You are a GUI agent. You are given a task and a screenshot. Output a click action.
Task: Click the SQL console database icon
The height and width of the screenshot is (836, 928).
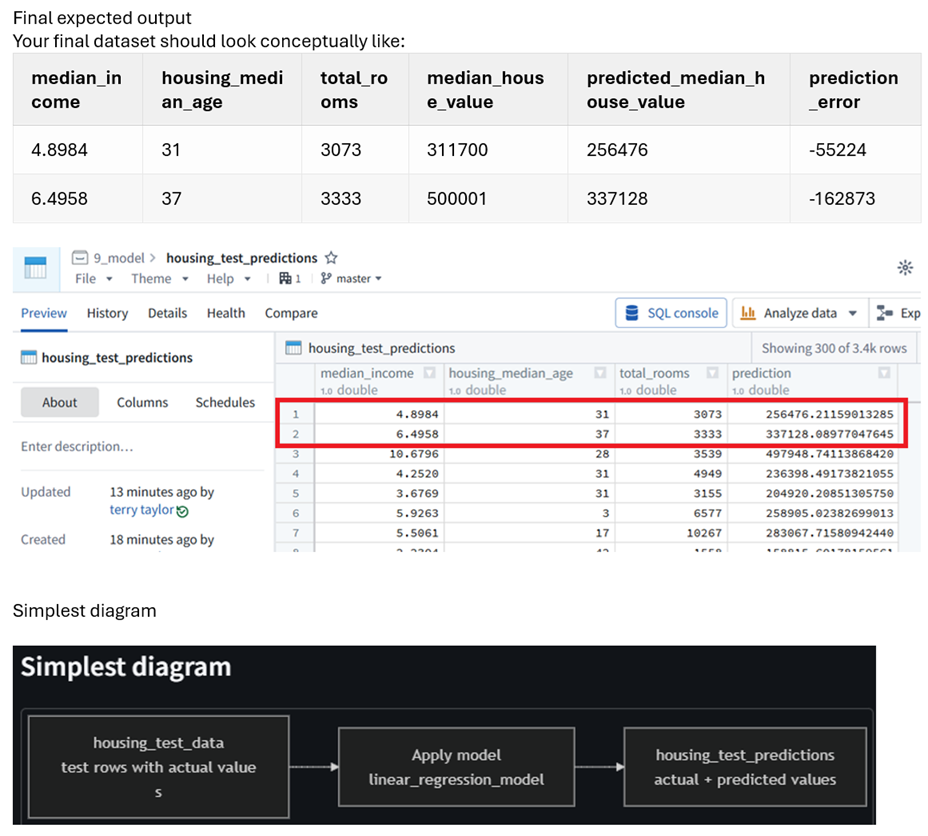click(631, 313)
